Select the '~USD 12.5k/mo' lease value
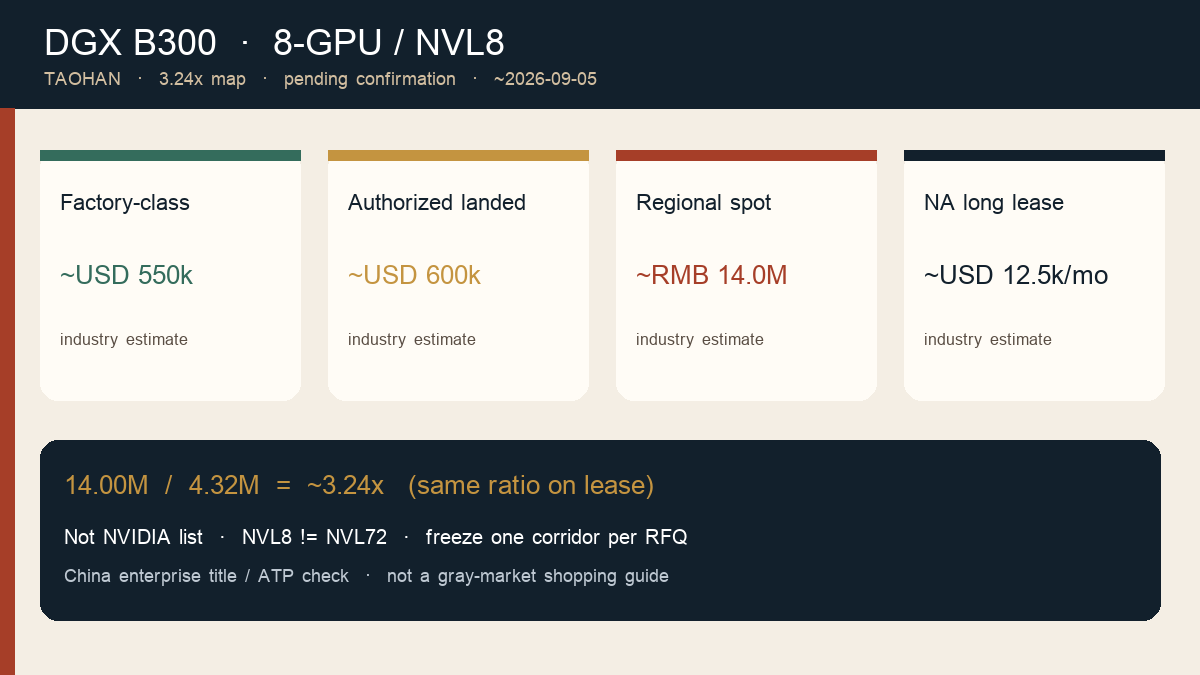The image size is (1200, 675). [1016, 275]
